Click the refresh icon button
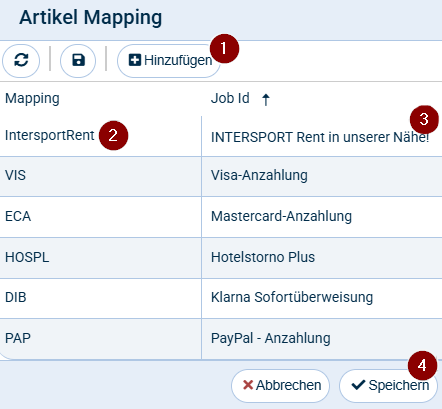 click(21, 61)
